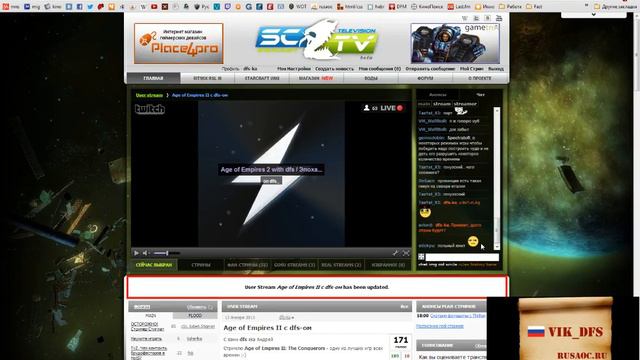Screen dimensions: 640x360
Task: Open the YouTube bookmark icon in bookmarks bar
Action: (x=154, y=7)
